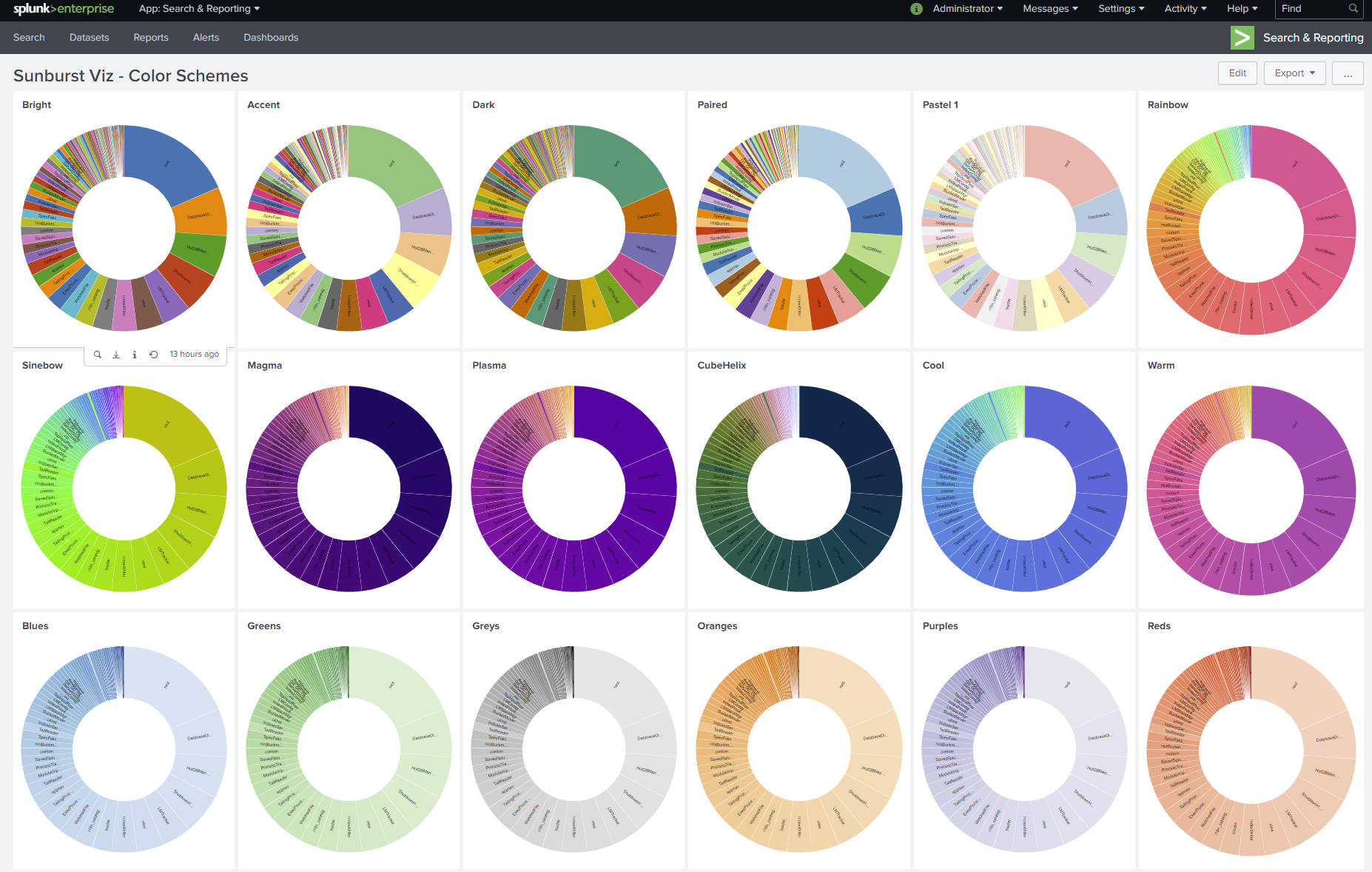The width and height of the screenshot is (1372, 872).
Task: Switch to the Reports tab
Action: click(x=151, y=38)
